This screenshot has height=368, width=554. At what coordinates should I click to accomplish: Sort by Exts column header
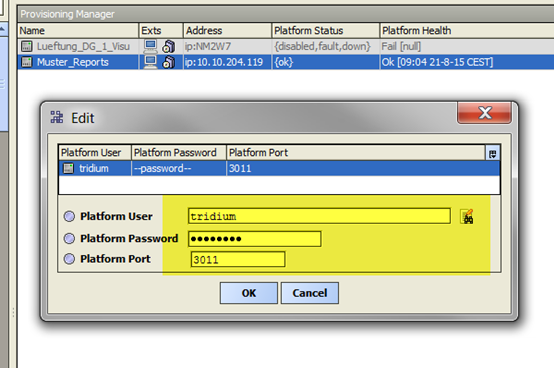point(161,30)
